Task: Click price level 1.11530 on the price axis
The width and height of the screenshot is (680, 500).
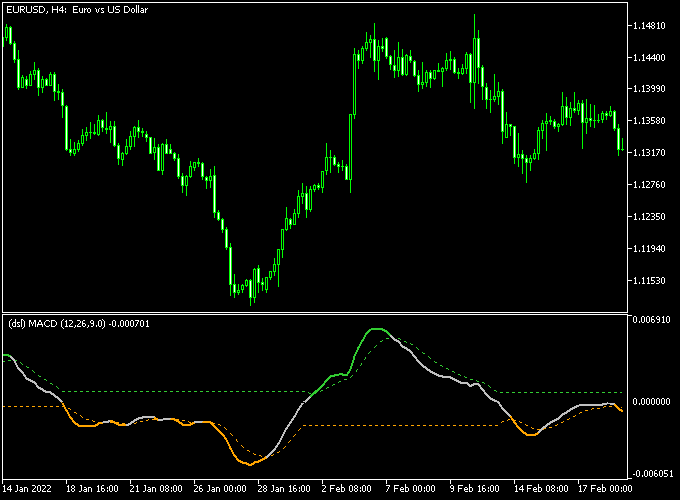Action: [x=649, y=281]
